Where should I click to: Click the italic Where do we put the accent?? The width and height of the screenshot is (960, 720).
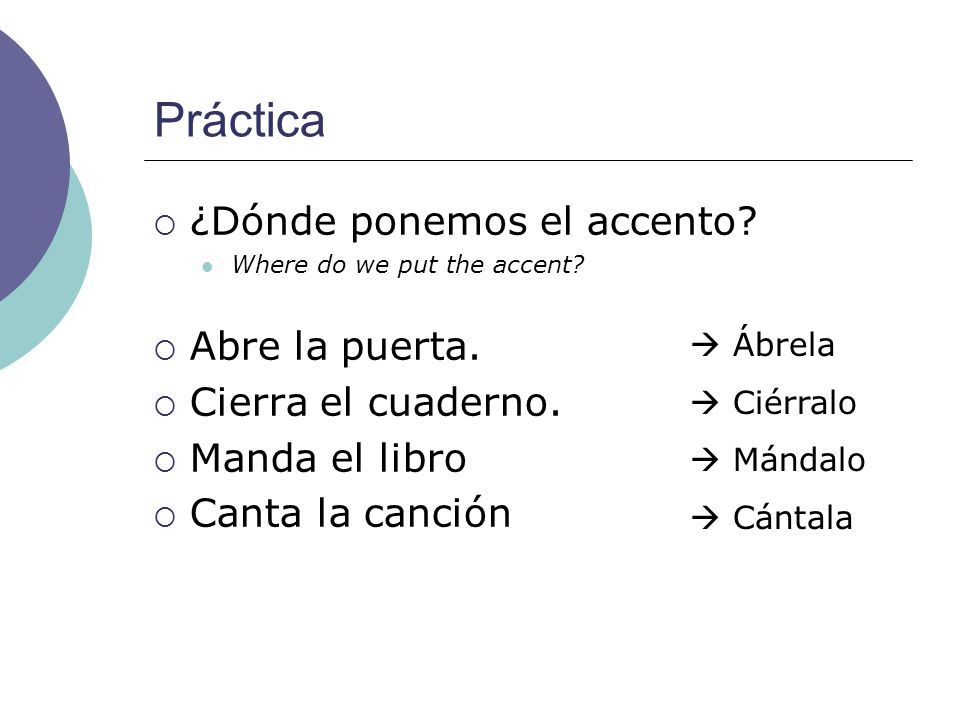point(408,265)
